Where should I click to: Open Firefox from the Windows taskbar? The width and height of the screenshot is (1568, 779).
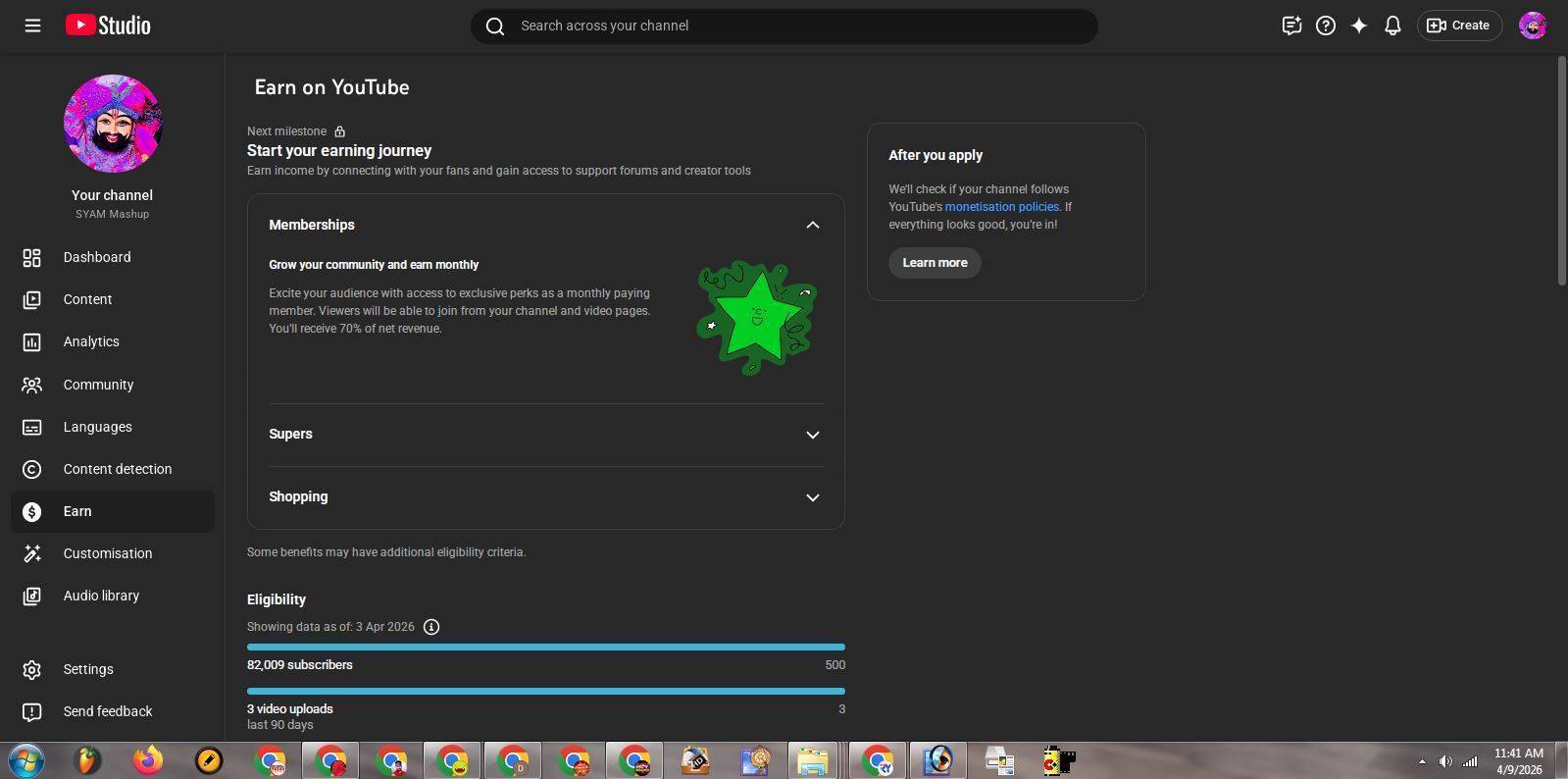click(x=148, y=760)
